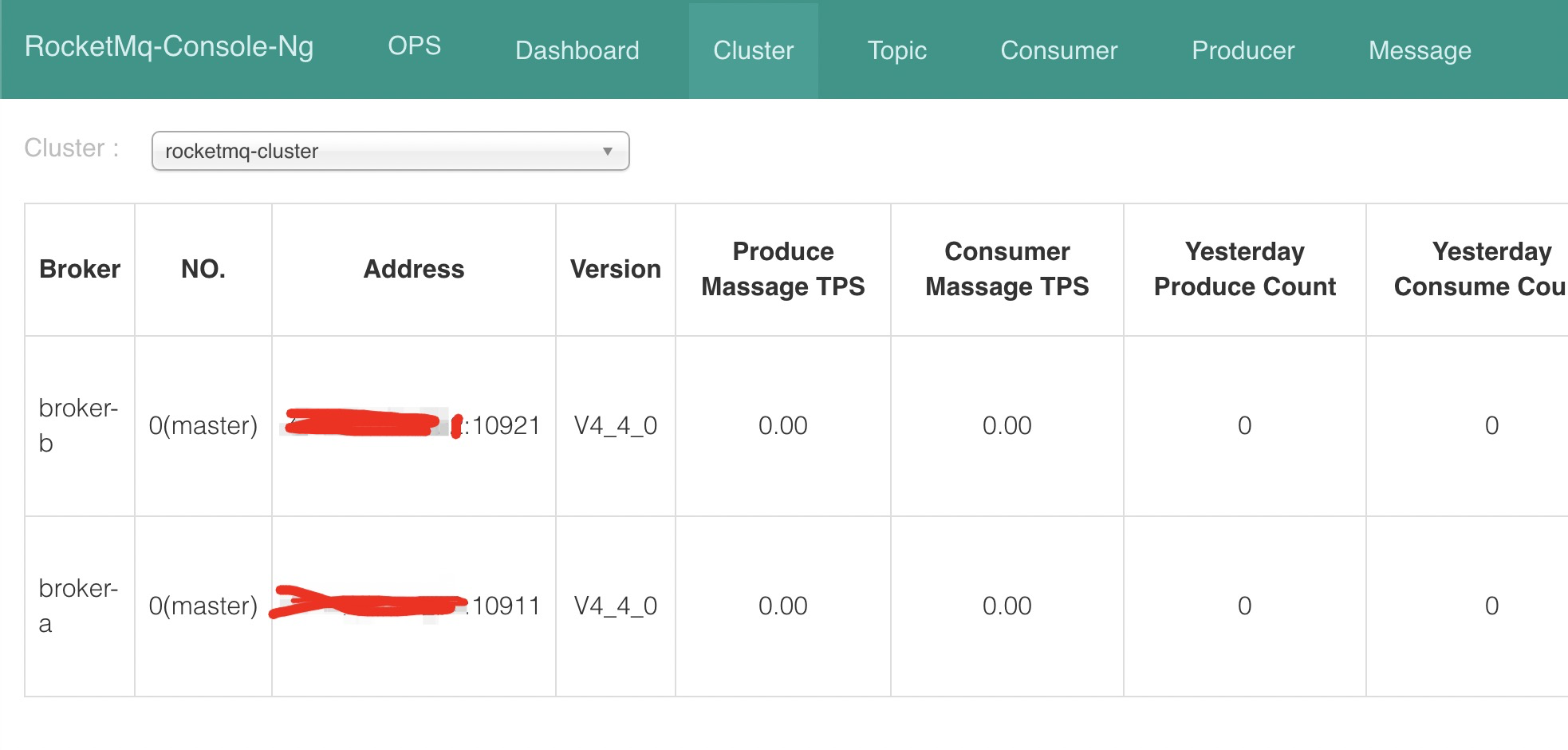Click the Broker column header
1568x750 pixels.
coord(80,270)
